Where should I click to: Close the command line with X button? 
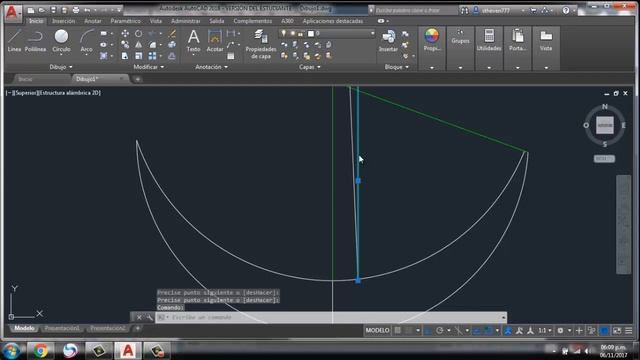[x=139, y=317]
